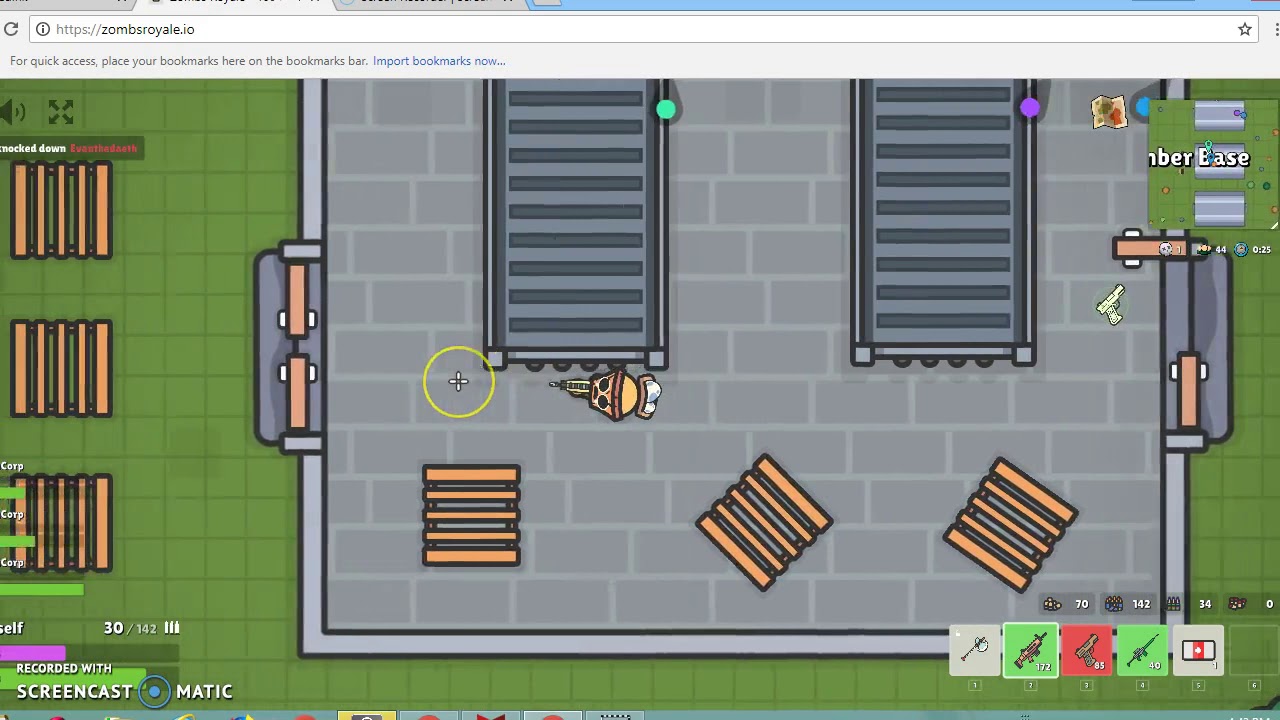View site information via the secure info icon
This screenshot has height=720, width=1280.
click(43, 29)
